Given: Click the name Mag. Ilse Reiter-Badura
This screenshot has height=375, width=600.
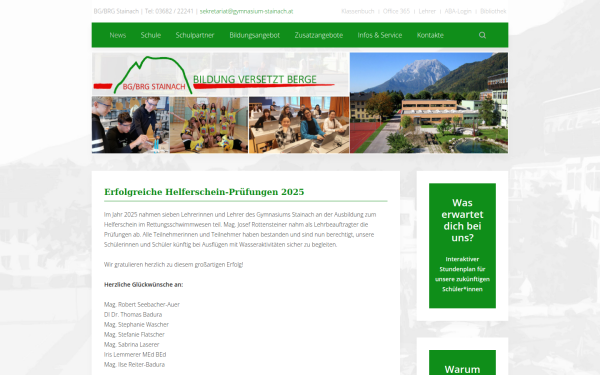Looking at the screenshot, I should click(x=134, y=364).
